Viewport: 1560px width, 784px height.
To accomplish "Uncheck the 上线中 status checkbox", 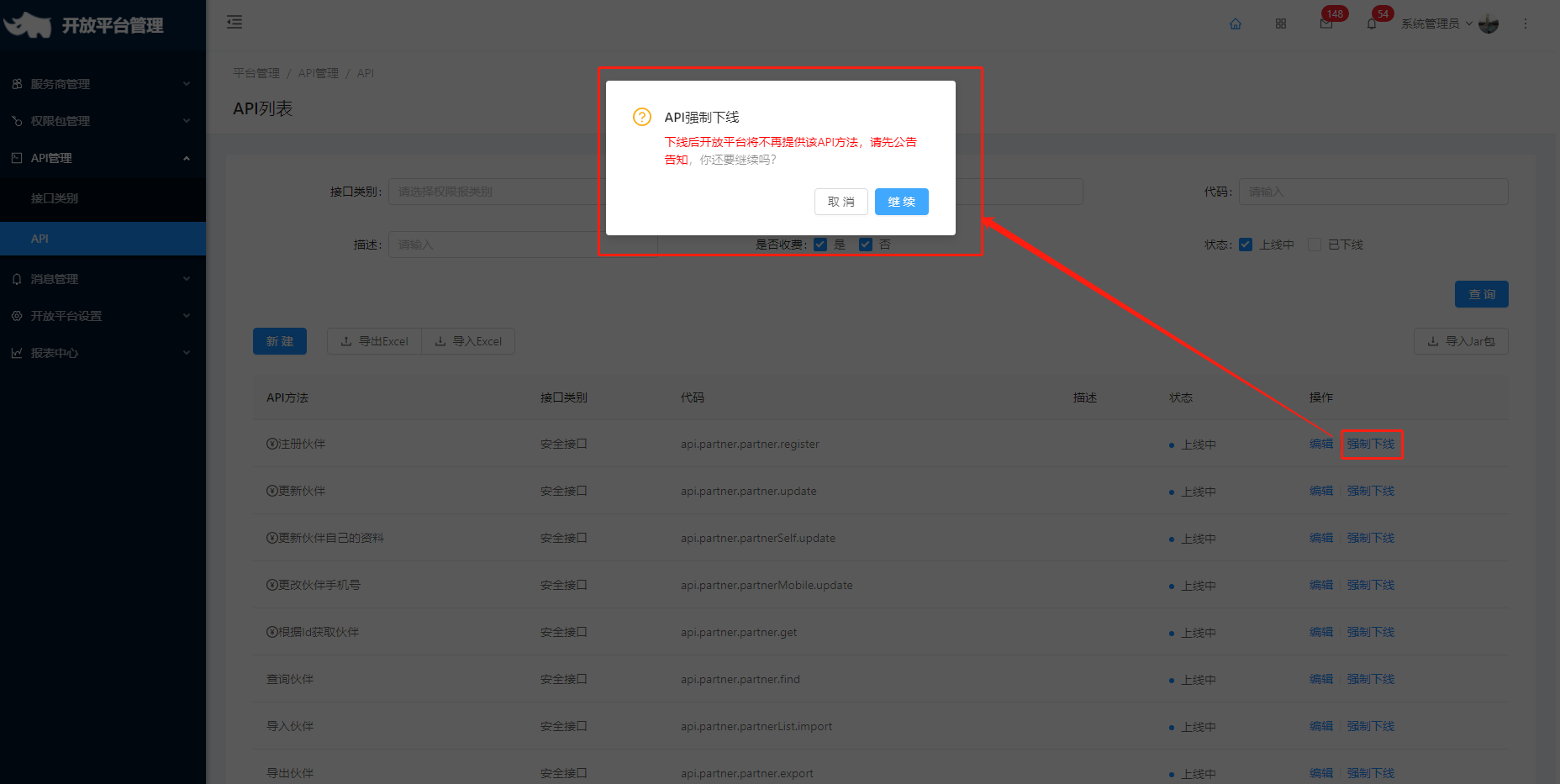I will tap(1246, 245).
